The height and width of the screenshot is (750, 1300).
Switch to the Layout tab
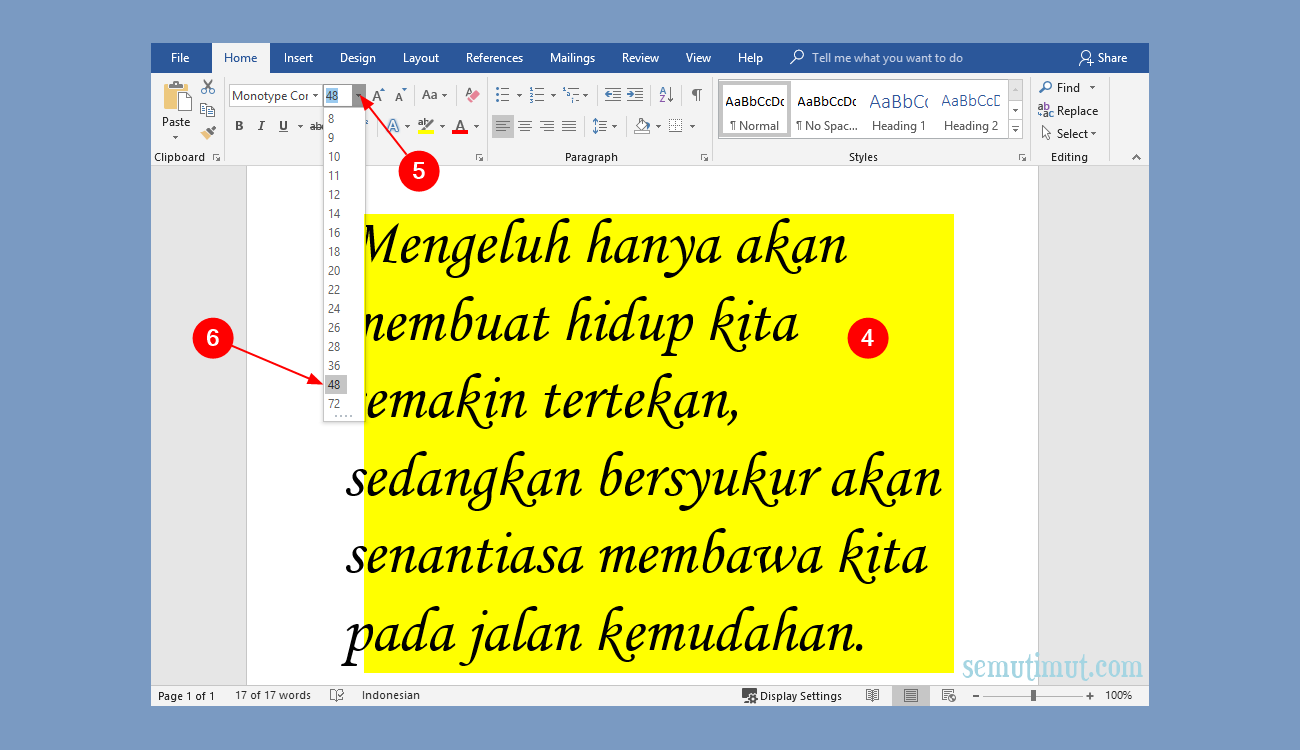pyautogui.click(x=421, y=58)
